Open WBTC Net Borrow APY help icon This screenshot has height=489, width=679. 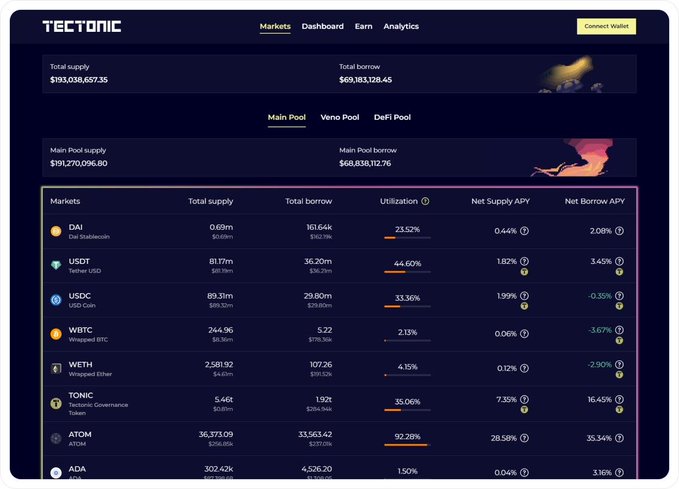tap(620, 330)
